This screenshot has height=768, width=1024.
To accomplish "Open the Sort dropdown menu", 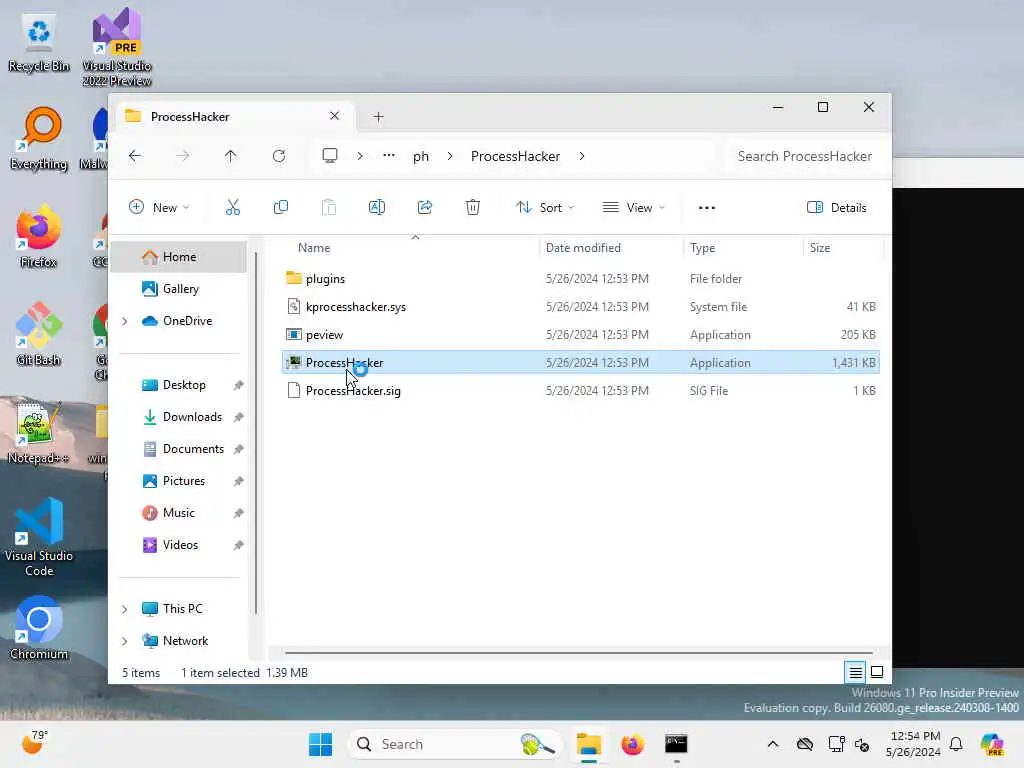I will 545,208.
